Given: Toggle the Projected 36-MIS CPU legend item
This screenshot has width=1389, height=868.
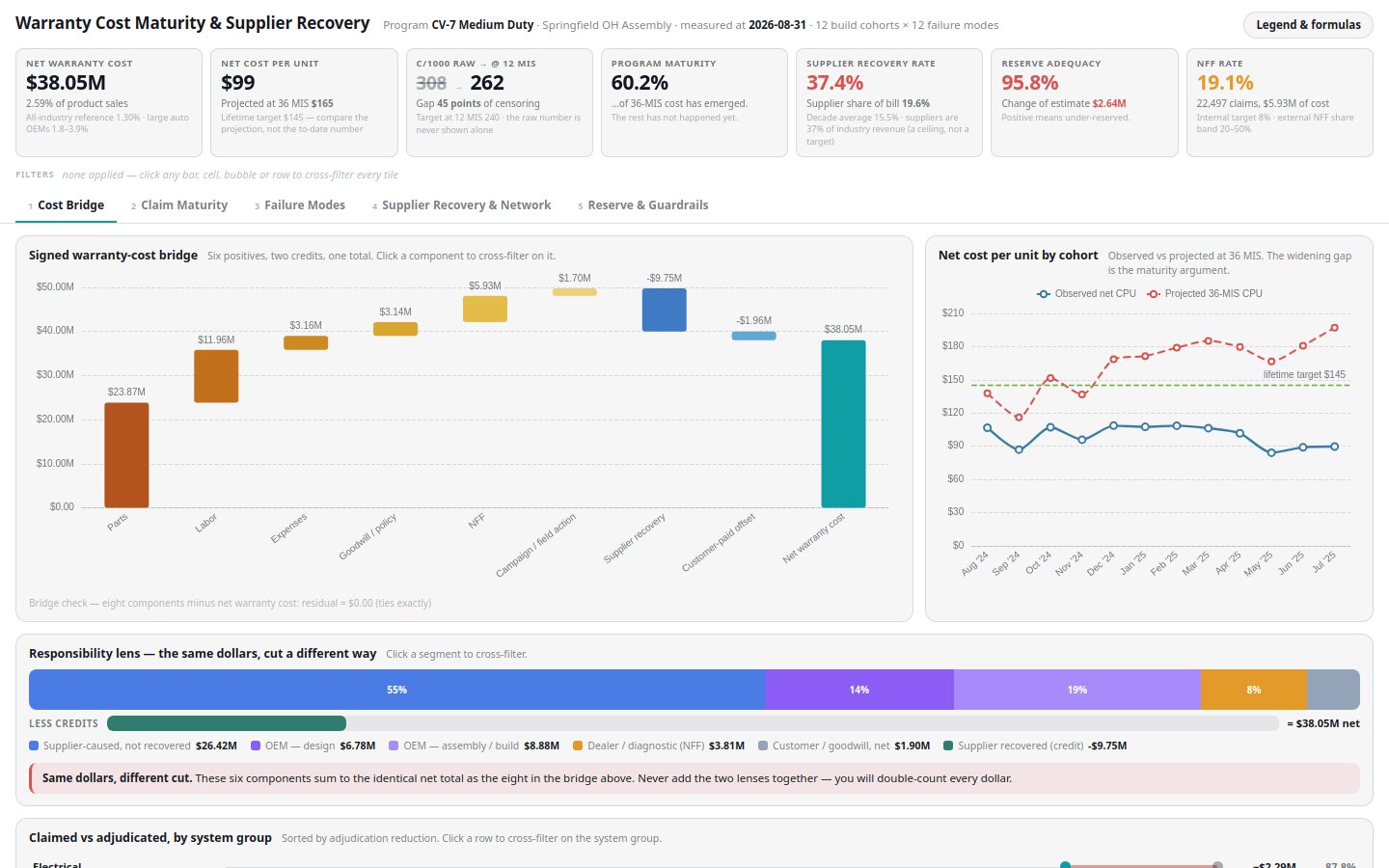Looking at the screenshot, I should 1205,293.
